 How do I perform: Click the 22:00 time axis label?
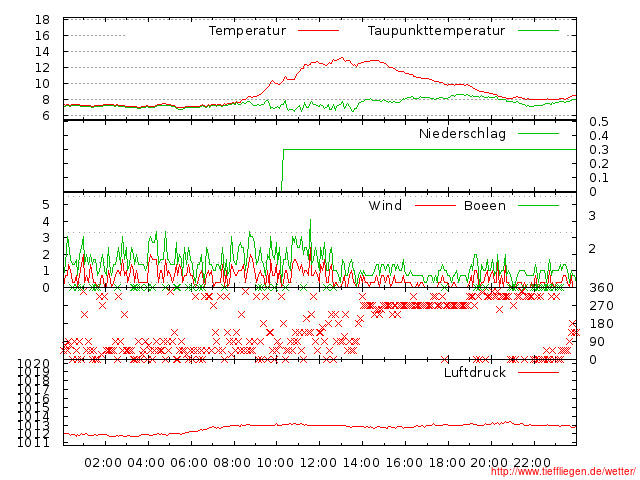tap(532, 463)
